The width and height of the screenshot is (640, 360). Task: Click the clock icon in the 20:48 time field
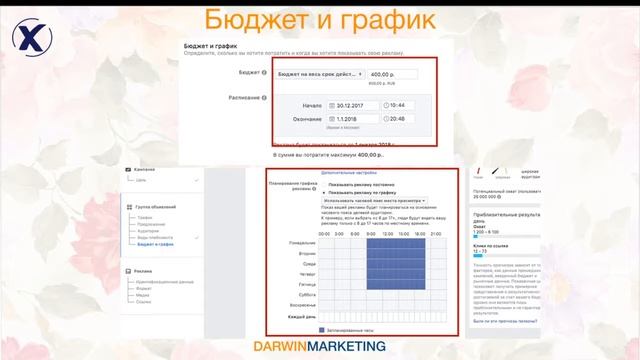coord(386,119)
